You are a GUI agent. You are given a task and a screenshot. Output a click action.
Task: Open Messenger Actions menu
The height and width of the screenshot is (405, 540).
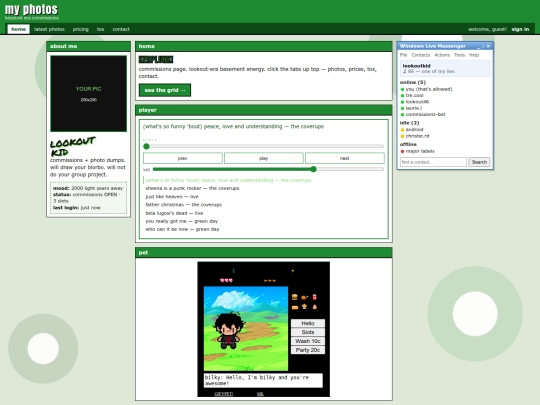point(442,55)
